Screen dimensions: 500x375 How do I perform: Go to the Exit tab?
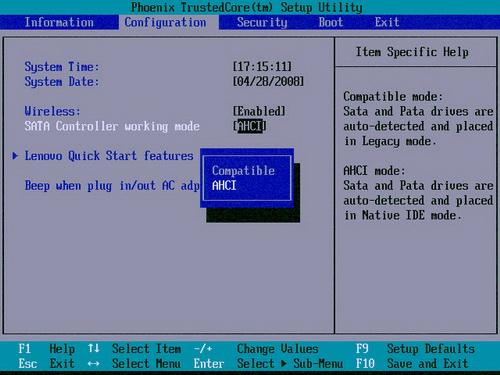pyautogui.click(x=387, y=22)
